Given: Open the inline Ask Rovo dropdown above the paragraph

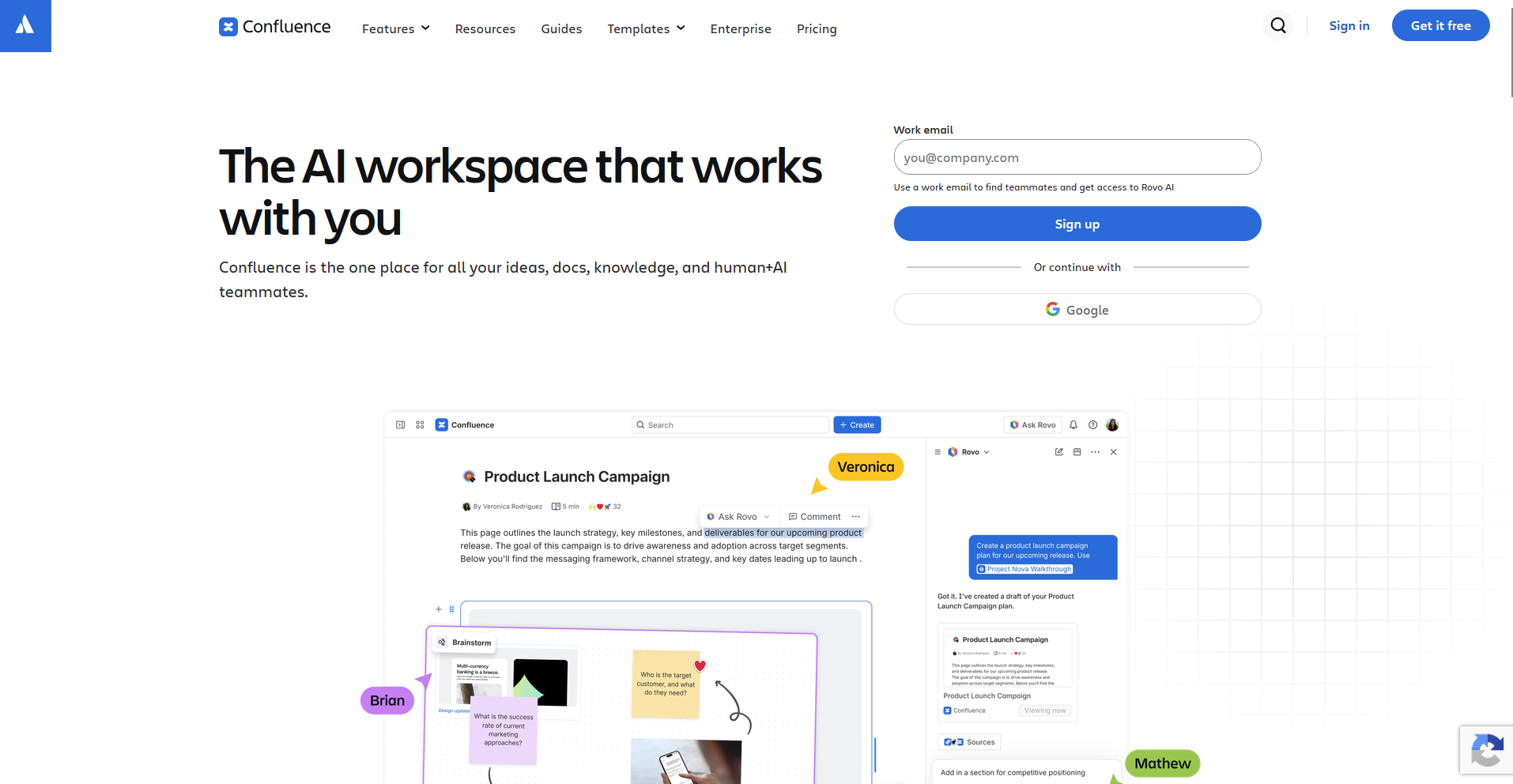Looking at the screenshot, I should point(738,517).
